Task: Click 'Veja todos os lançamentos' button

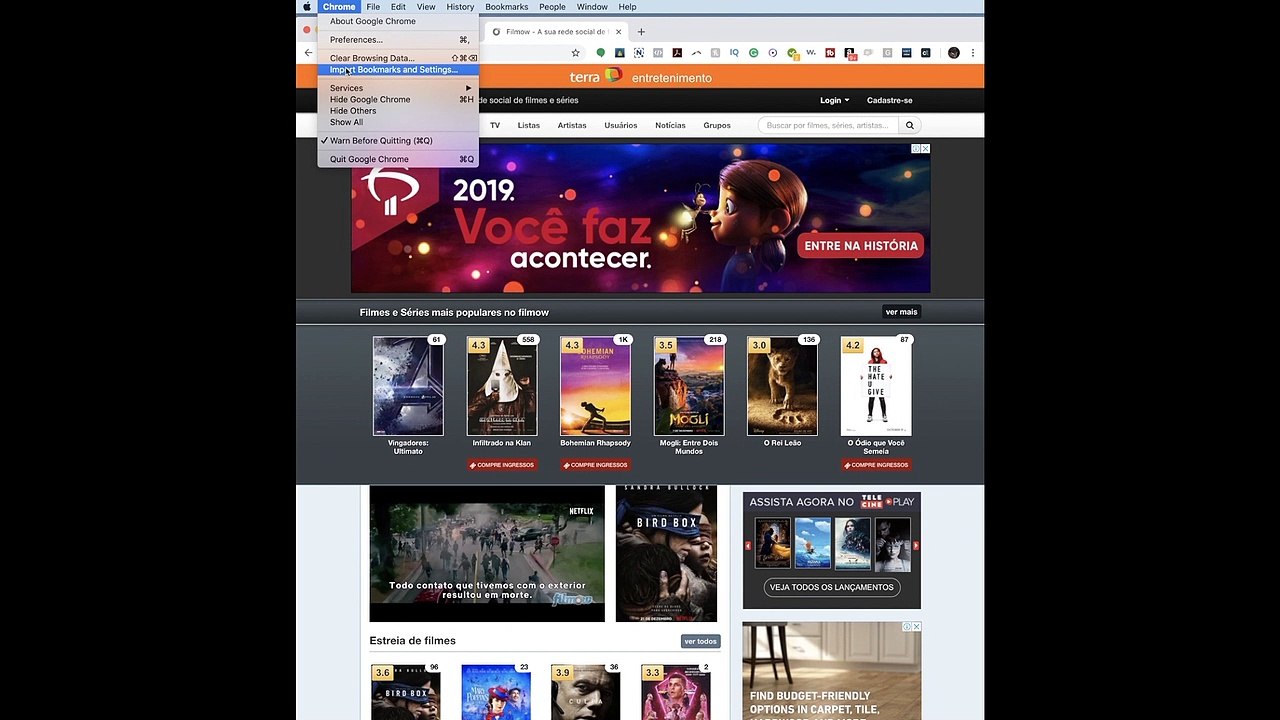Action: coord(832,587)
